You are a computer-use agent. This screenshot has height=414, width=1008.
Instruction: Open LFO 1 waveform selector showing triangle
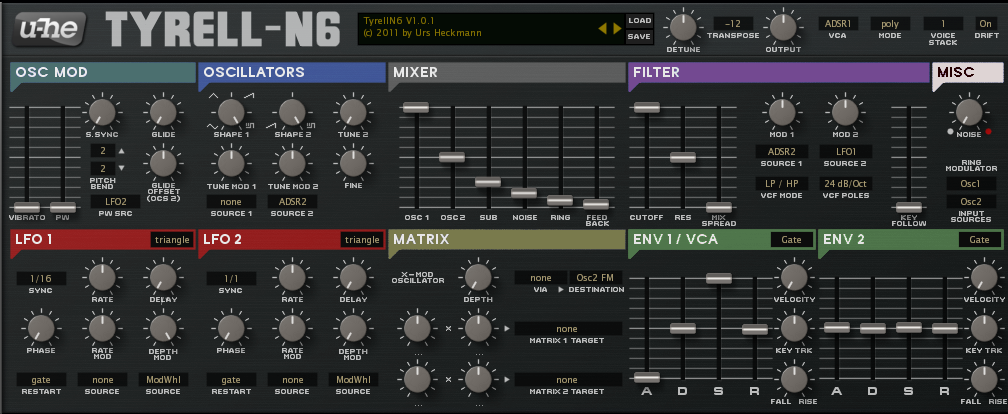coord(172,240)
